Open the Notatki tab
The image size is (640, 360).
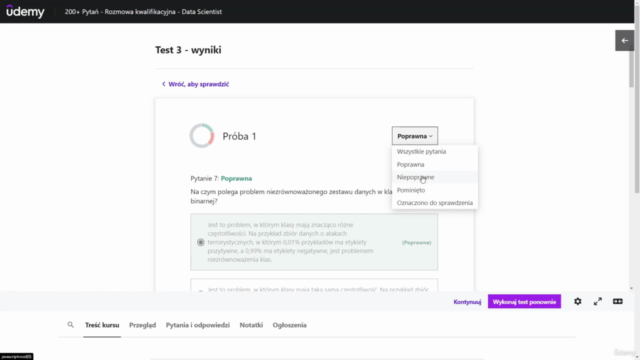[251, 325]
